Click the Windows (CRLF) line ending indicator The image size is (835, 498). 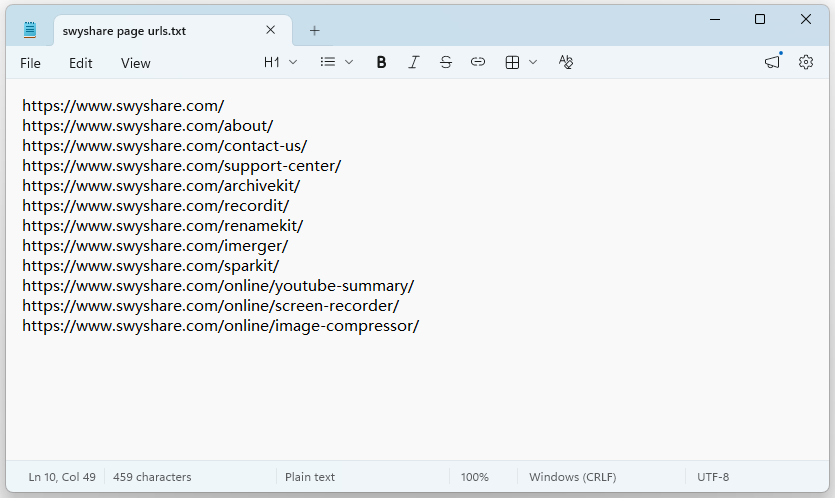[572, 477]
